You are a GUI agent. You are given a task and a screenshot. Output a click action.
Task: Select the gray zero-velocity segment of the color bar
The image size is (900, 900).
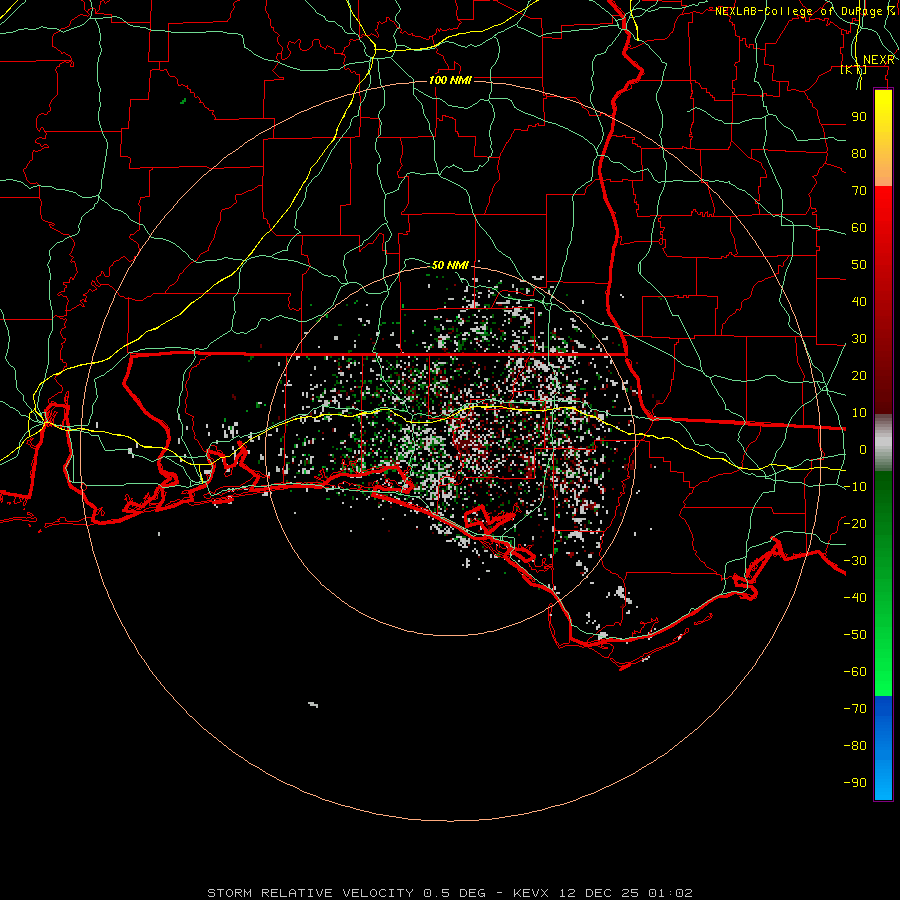click(883, 443)
